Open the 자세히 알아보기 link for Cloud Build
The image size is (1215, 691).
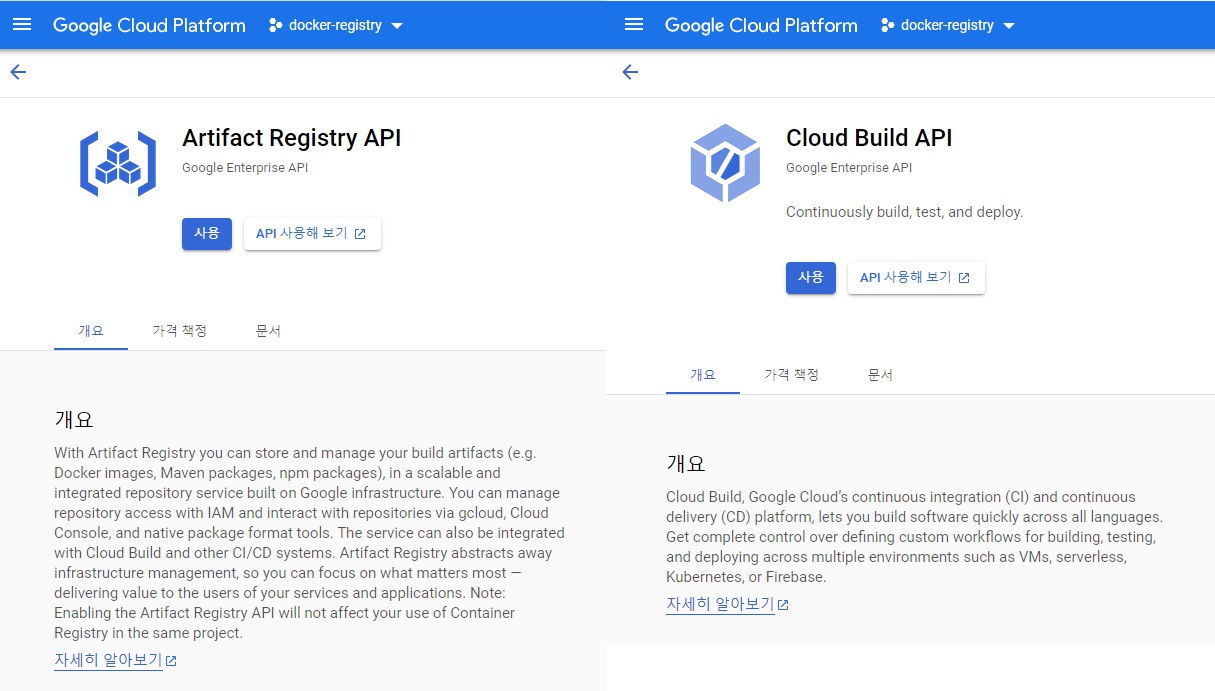(719, 603)
